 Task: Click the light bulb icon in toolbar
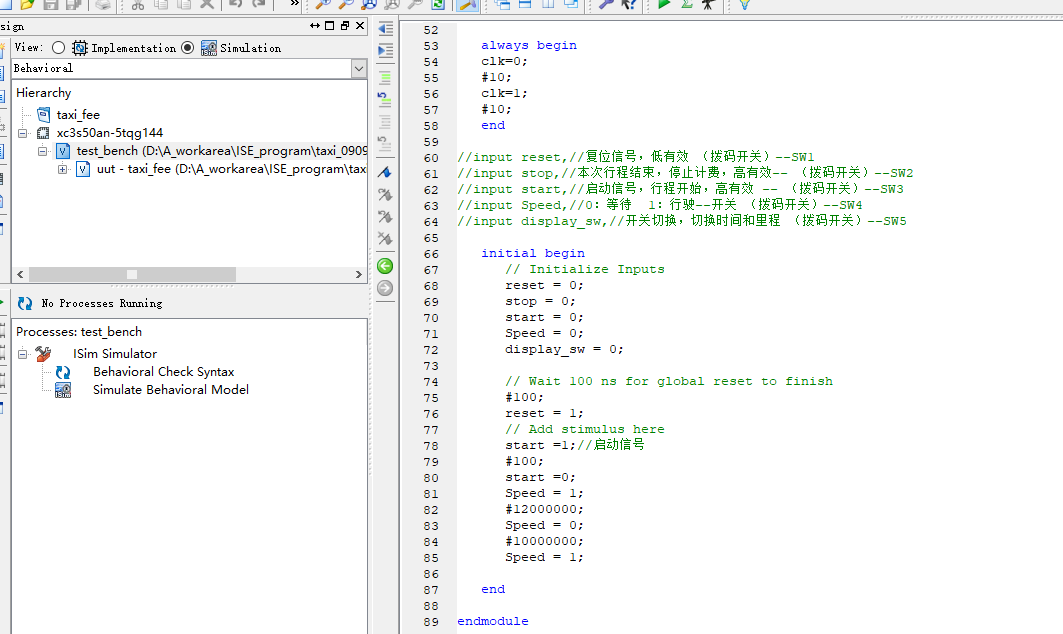744,5
